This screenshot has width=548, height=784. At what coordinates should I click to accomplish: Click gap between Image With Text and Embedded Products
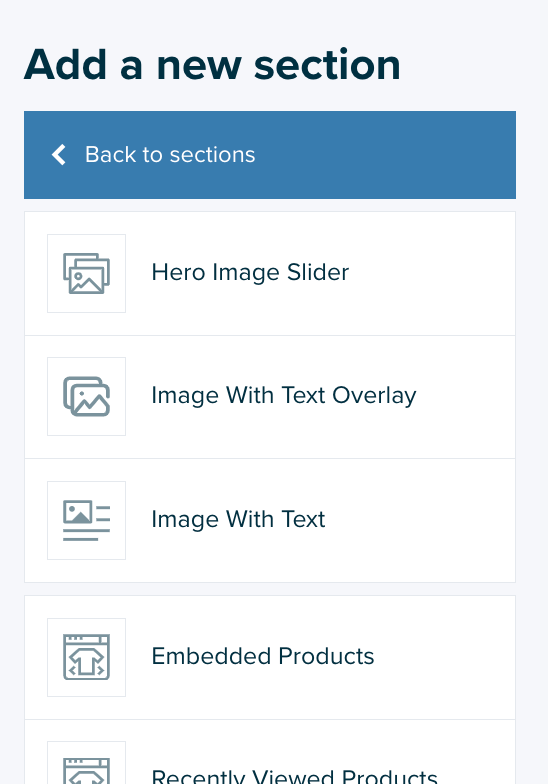270,589
